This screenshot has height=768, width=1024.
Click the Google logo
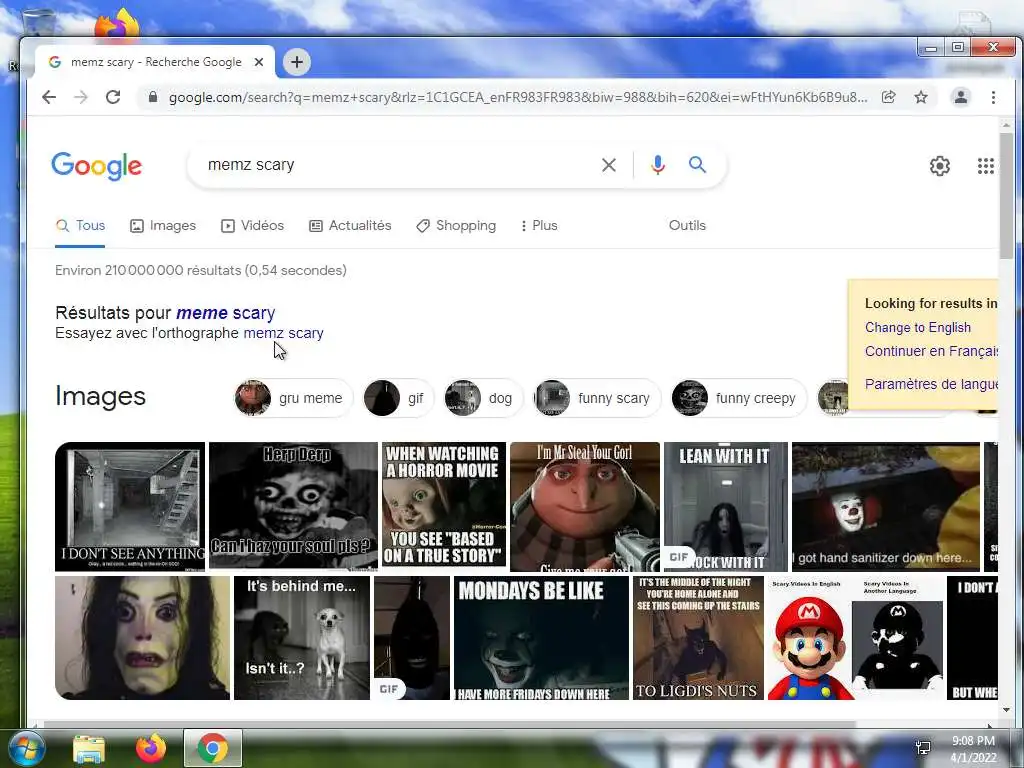pyautogui.click(x=97, y=166)
